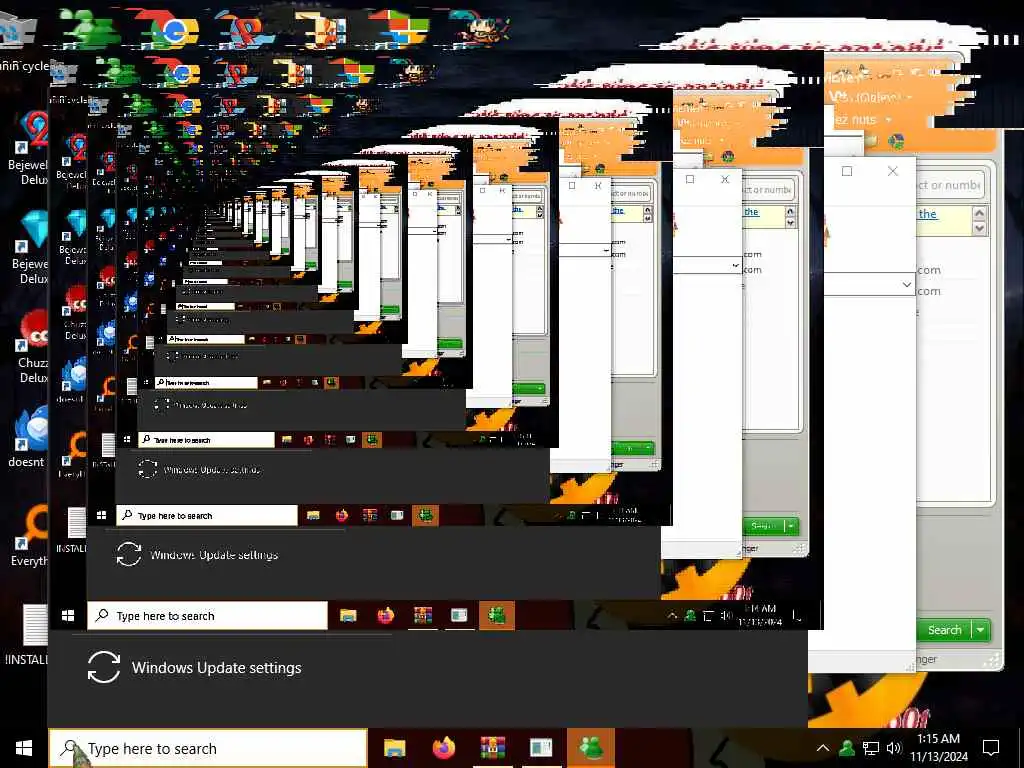
Task: Focus the search box on the nested taskbar showing 1:14 AM
Action: [207, 616]
